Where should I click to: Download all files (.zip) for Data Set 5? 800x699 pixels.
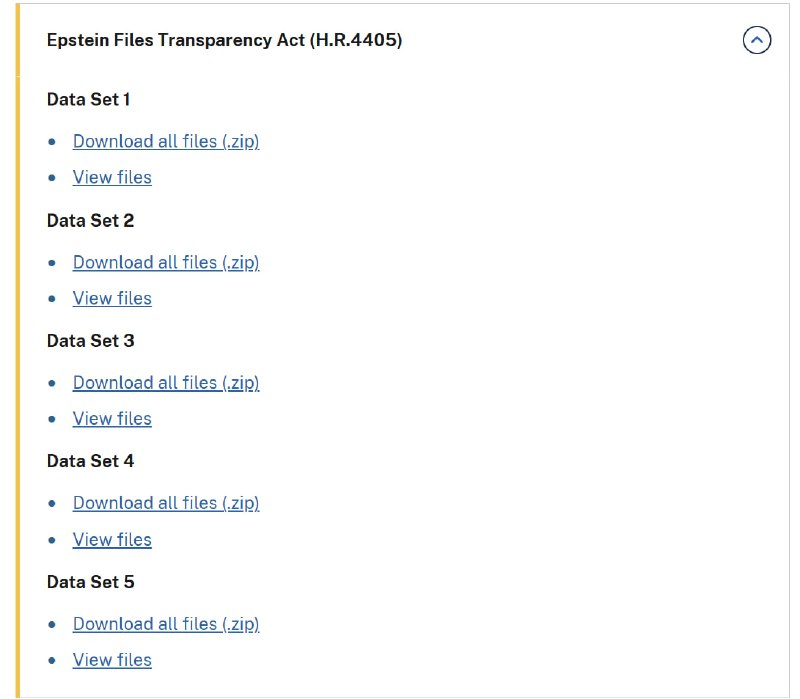tap(166, 624)
